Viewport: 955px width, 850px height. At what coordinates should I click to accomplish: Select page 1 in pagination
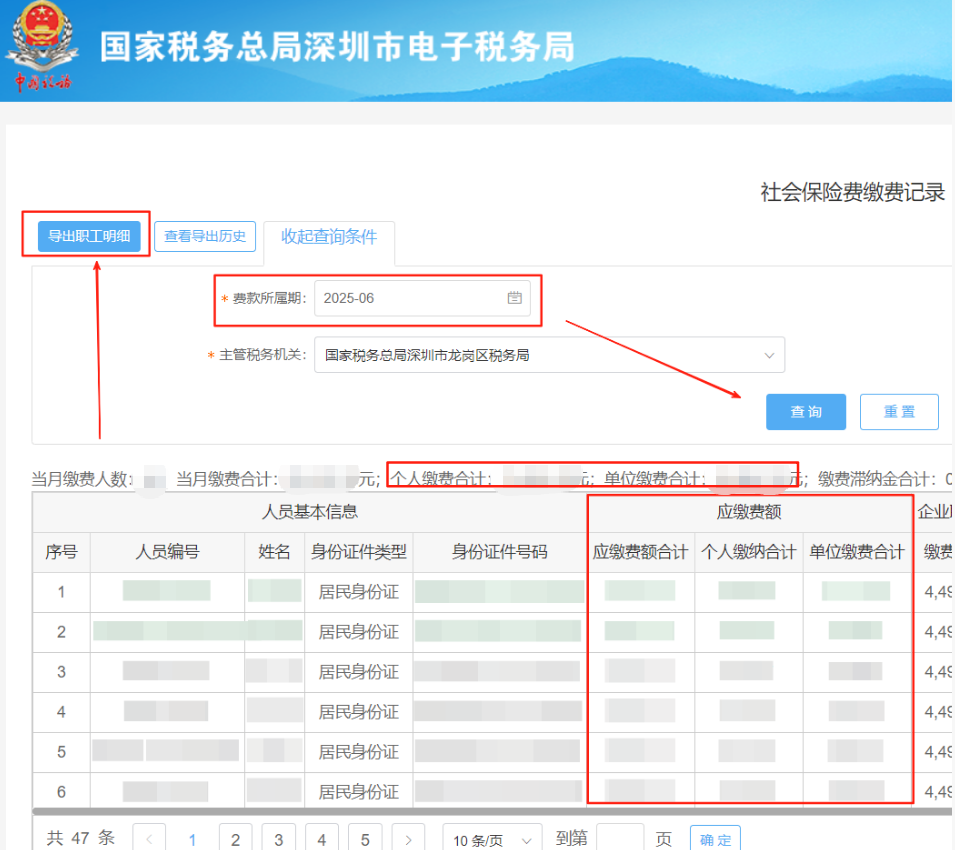tap(192, 840)
